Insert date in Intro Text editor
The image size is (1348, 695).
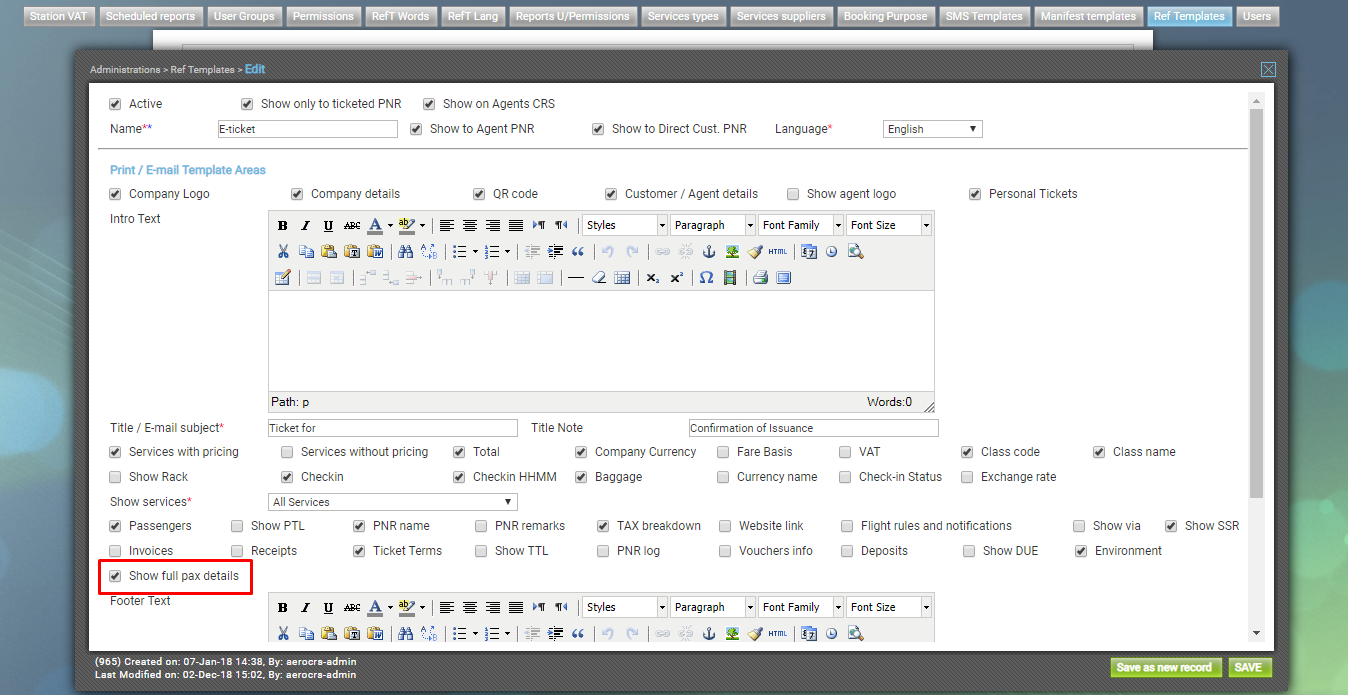pyautogui.click(x=808, y=251)
